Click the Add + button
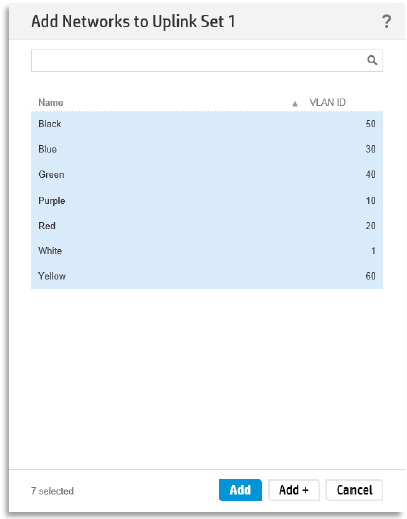The height and width of the screenshot is (519, 407). (x=294, y=490)
